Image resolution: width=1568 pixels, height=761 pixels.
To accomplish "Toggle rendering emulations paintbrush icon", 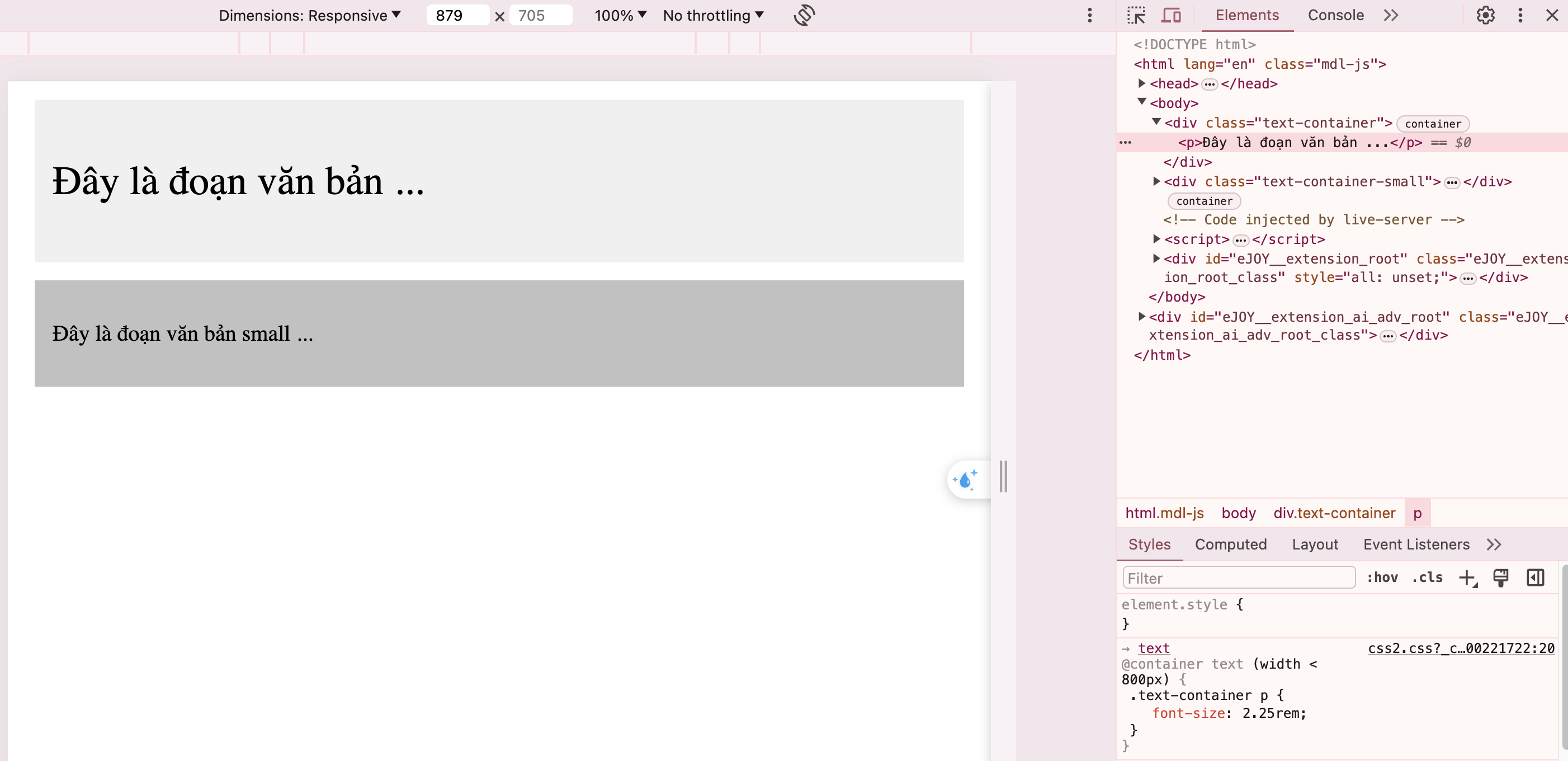I will click(1500, 577).
